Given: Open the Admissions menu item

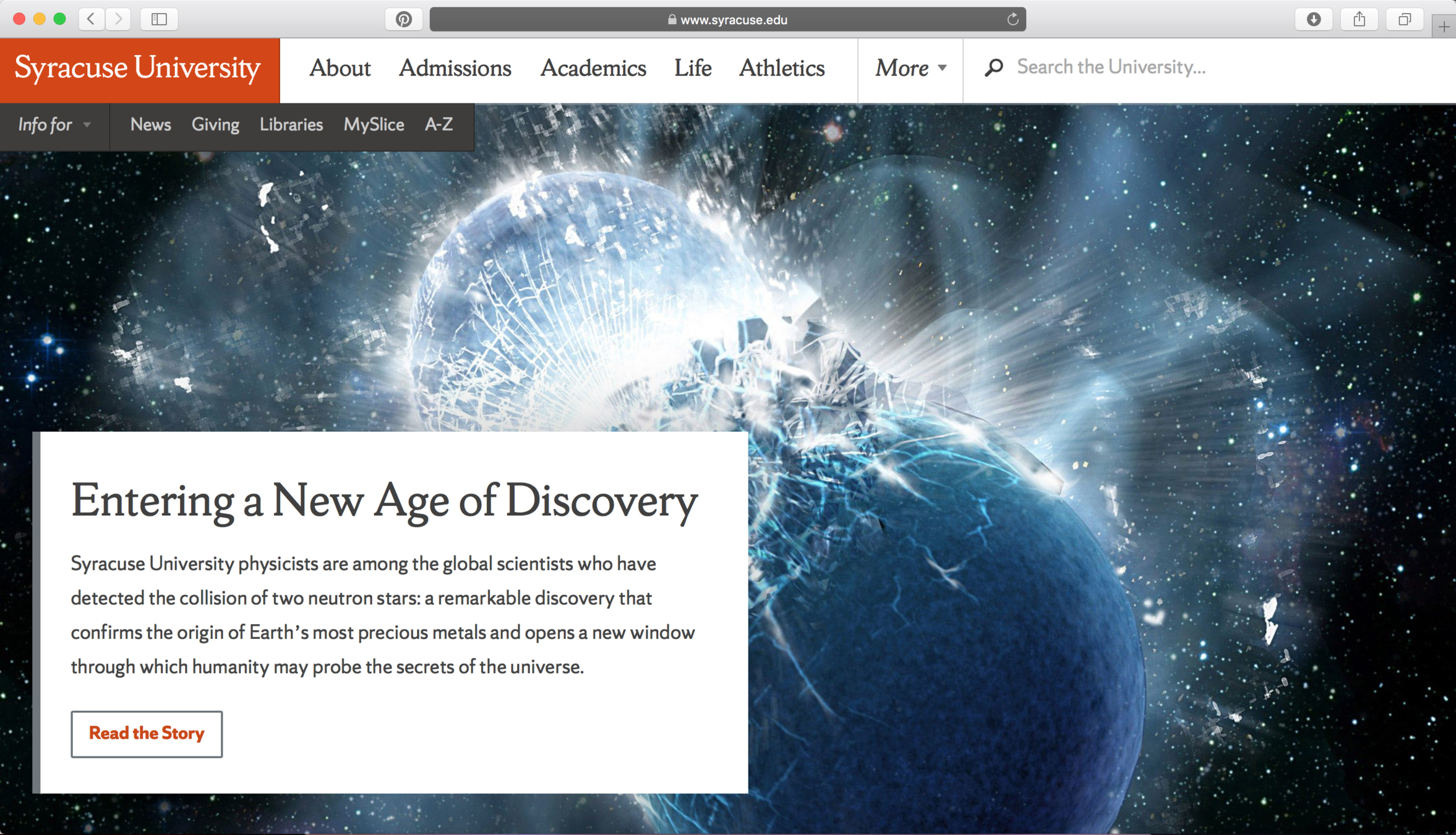Looking at the screenshot, I should [x=455, y=67].
